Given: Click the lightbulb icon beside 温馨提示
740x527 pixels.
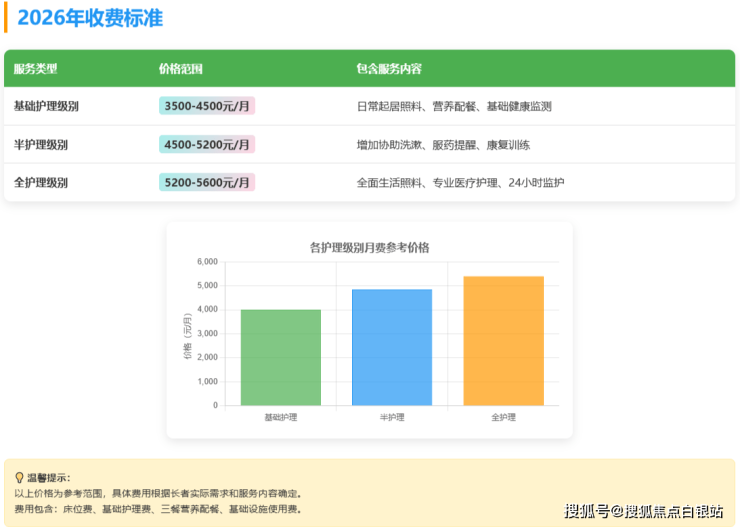Looking at the screenshot, I should click(x=19, y=478).
